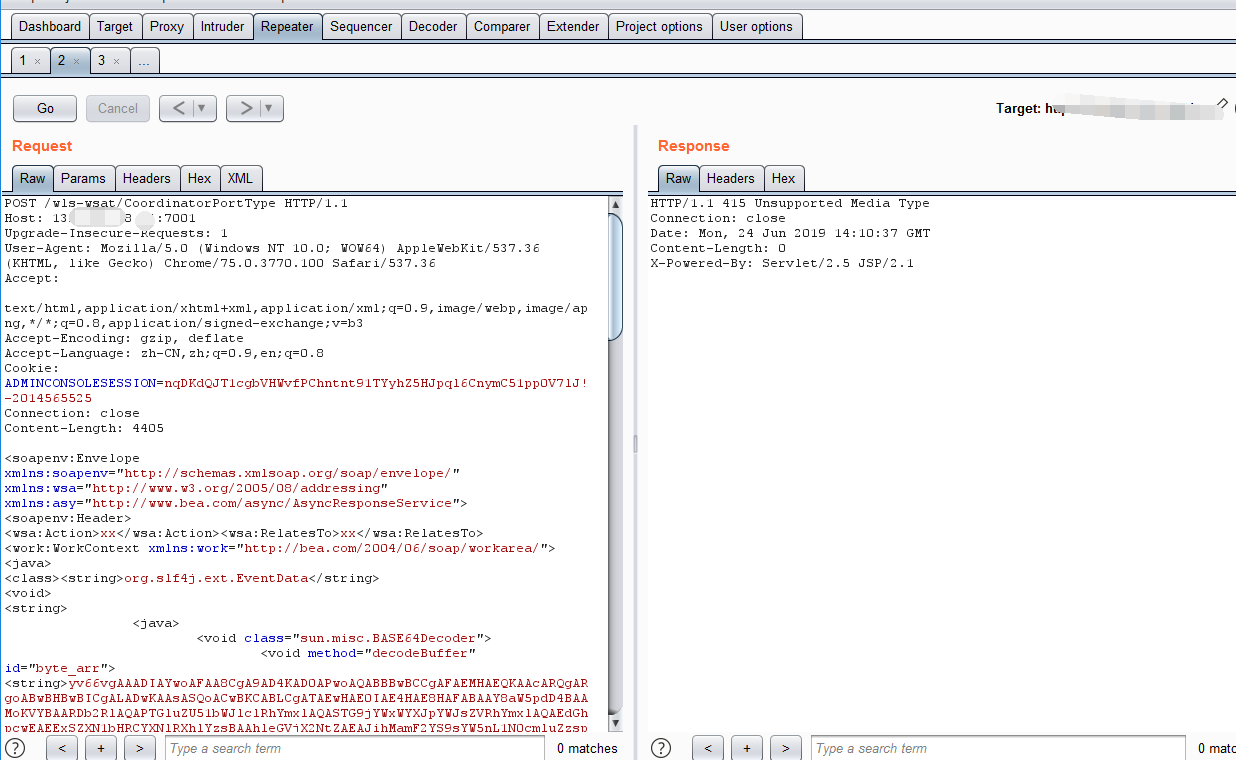Go to next match in Response search

(x=785, y=748)
